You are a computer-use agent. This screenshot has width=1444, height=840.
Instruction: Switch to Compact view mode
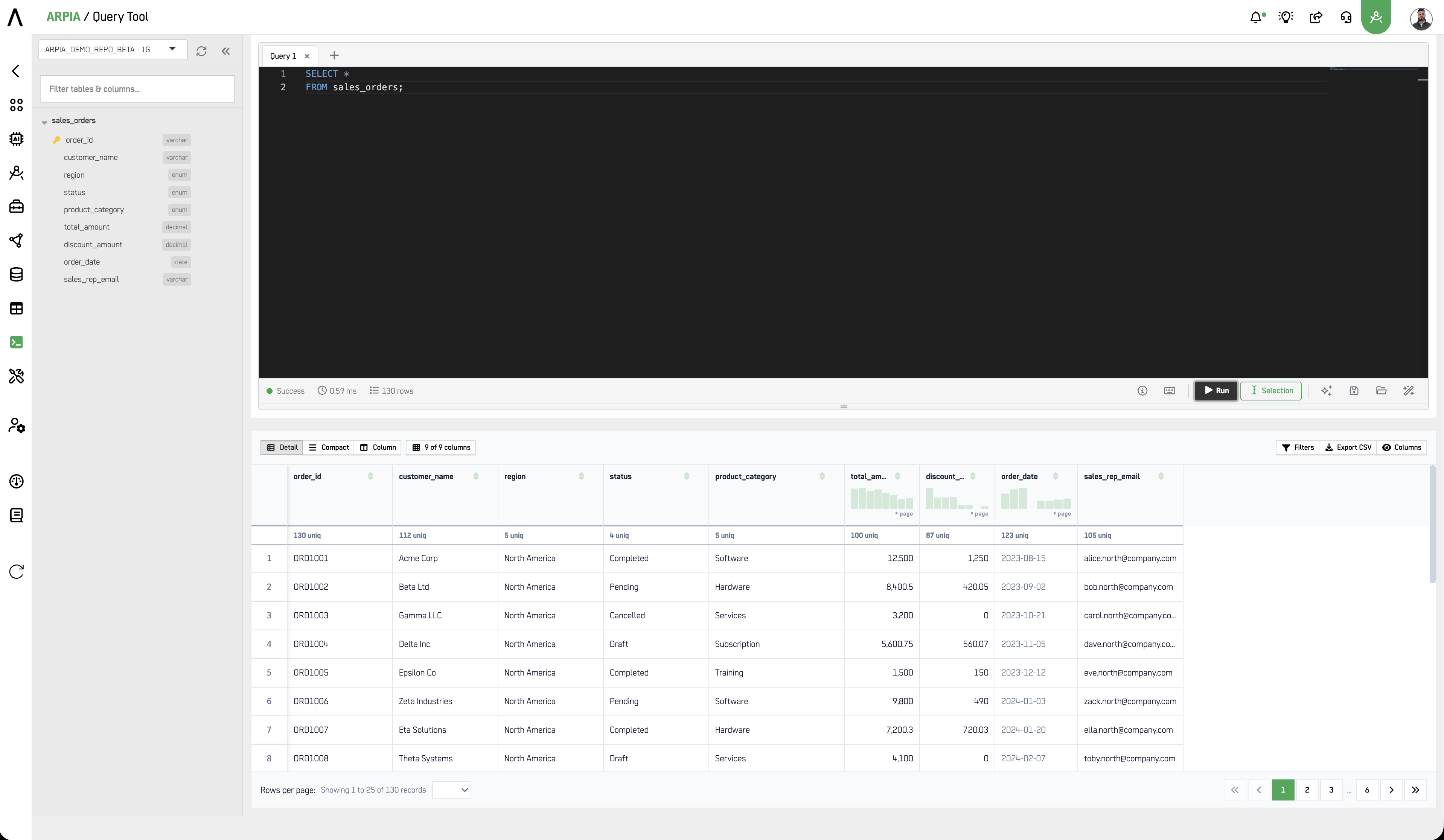pyautogui.click(x=328, y=447)
